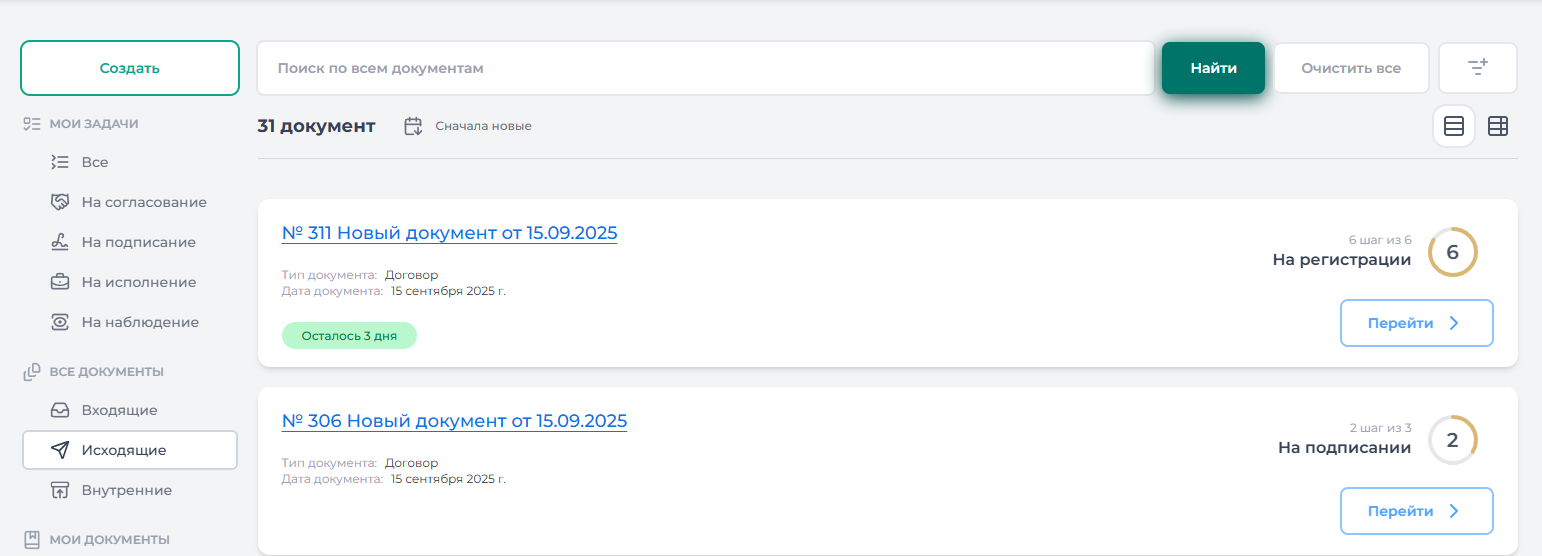Click the calendar sort icon

point(413,126)
